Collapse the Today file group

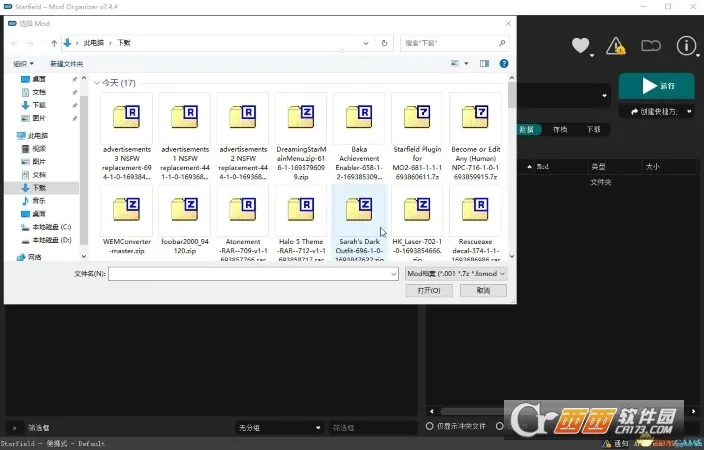click(98, 83)
